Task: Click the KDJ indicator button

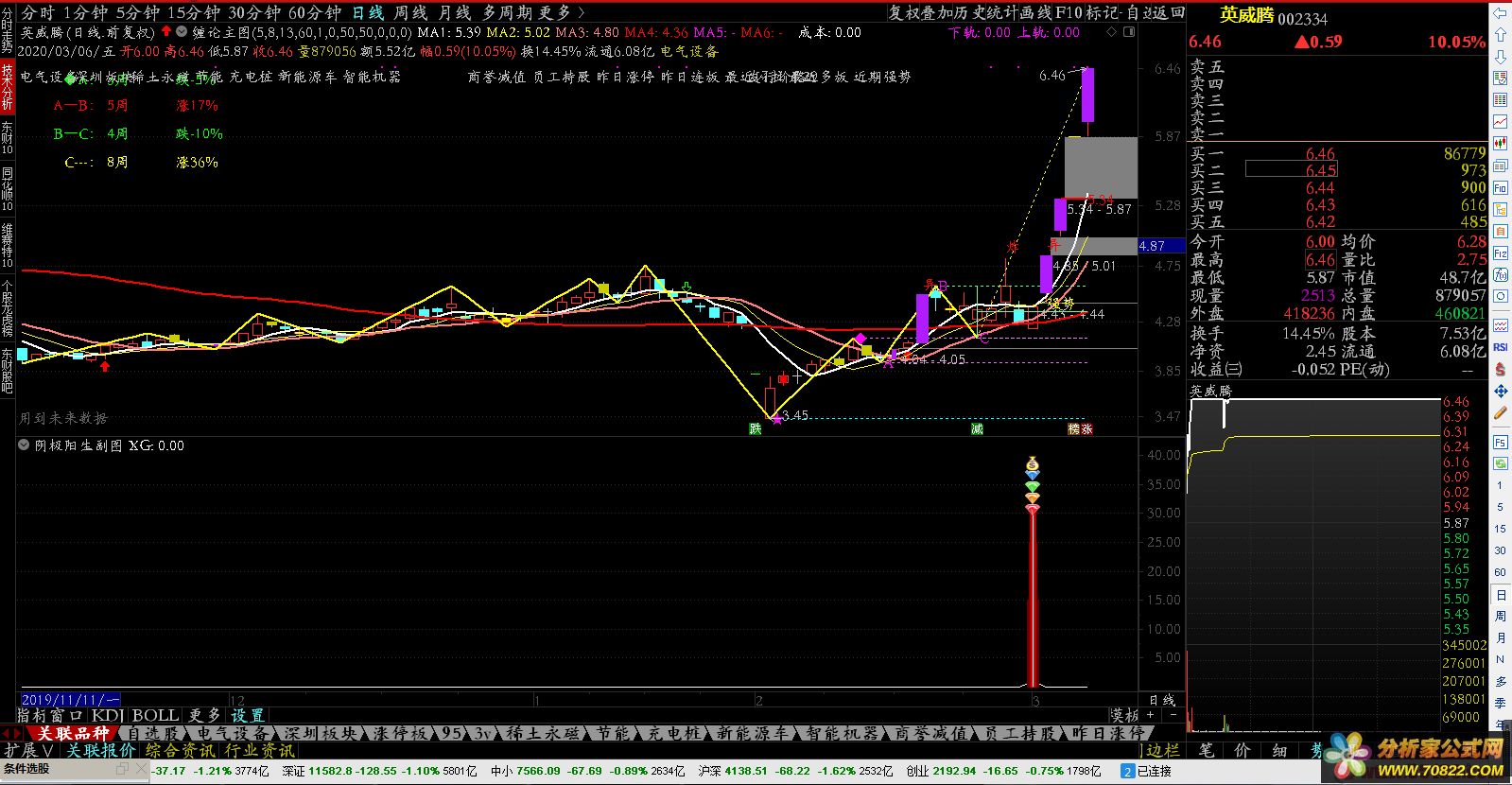Action: pos(108,716)
